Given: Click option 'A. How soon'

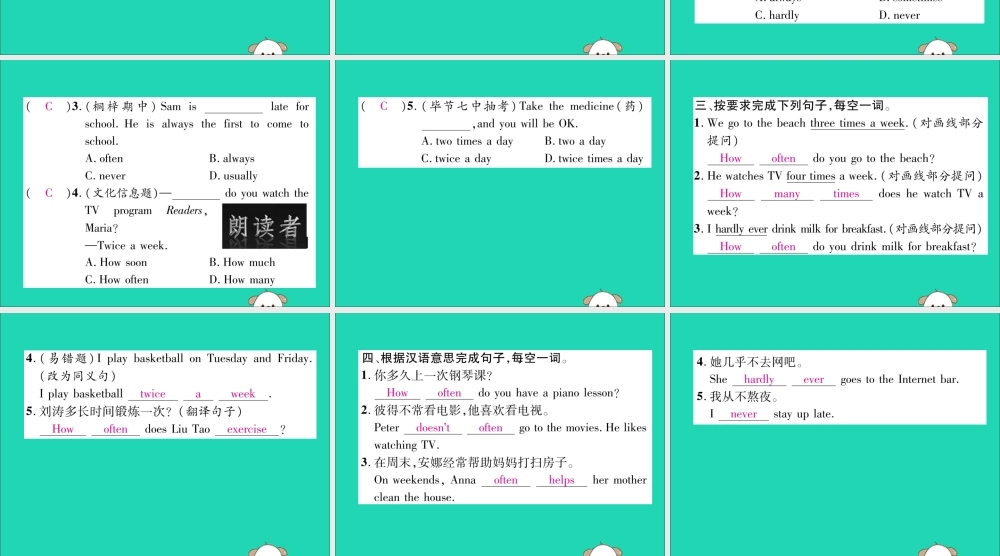Looking at the screenshot, I should (x=116, y=262).
